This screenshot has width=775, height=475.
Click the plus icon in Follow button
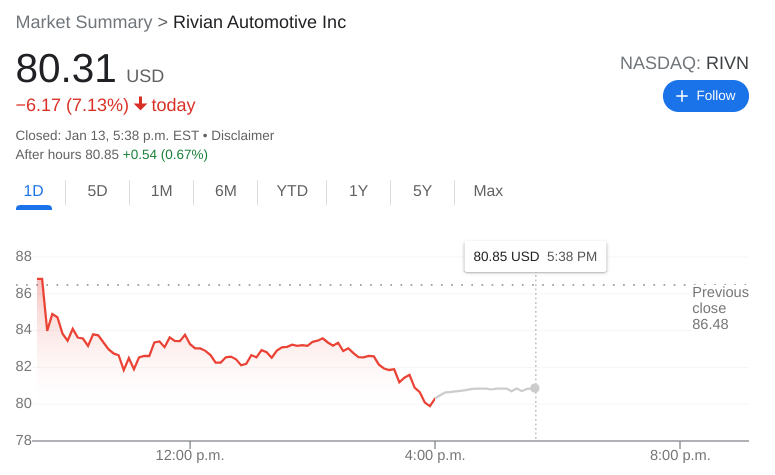click(x=682, y=96)
